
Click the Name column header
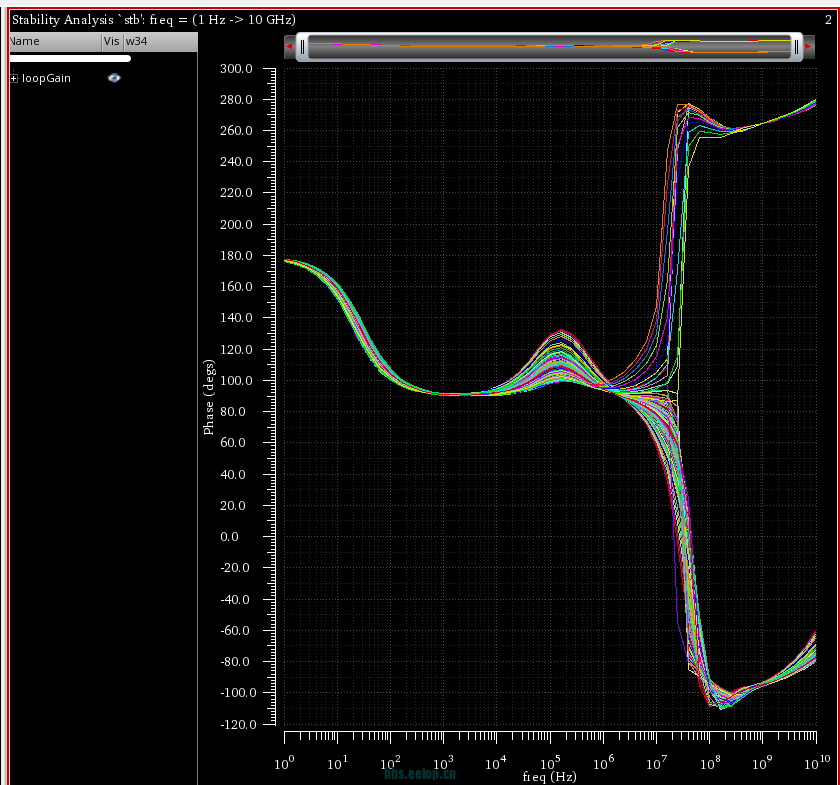55,41
